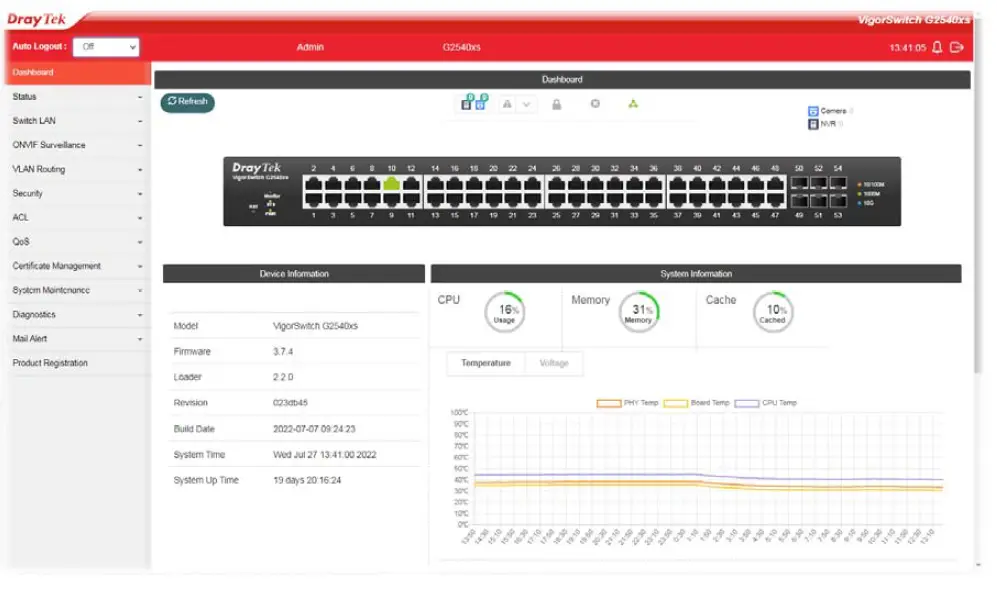Click the green topology icon on the dashboard toolbar

[634, 104]
